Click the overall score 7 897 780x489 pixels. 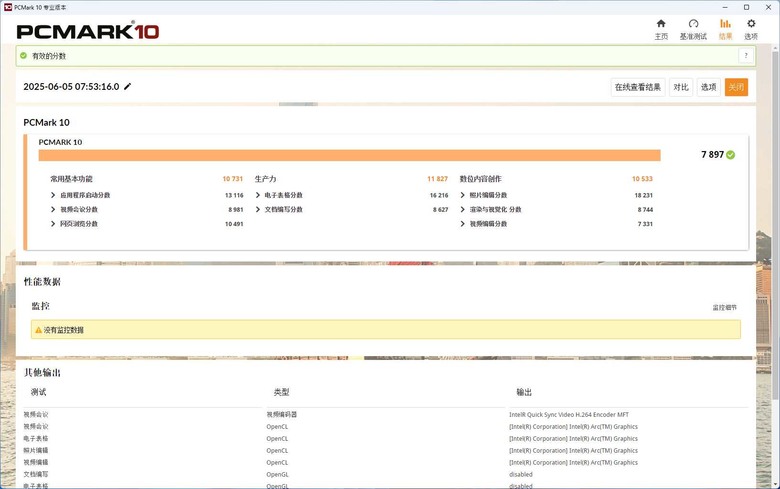712,155
